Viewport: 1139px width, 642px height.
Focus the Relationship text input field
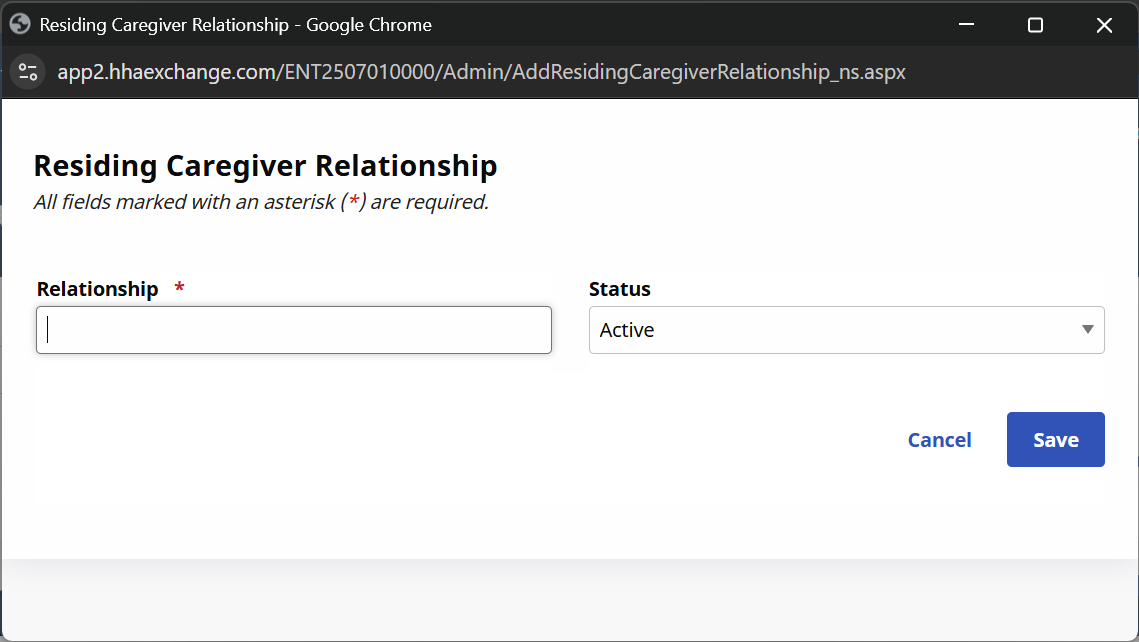tap(294, 330)
